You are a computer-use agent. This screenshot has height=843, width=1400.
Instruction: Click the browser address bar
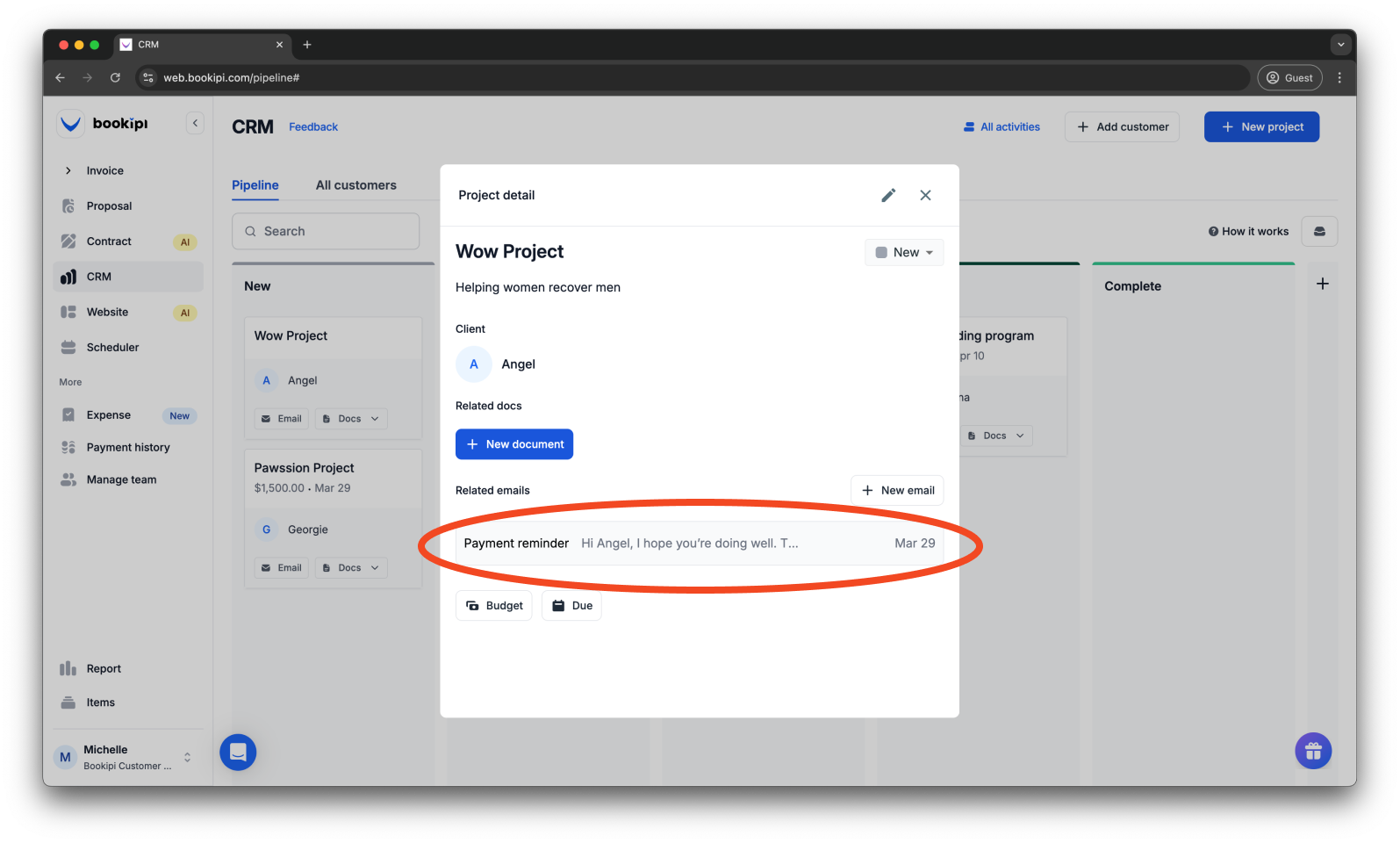(693, 78)
